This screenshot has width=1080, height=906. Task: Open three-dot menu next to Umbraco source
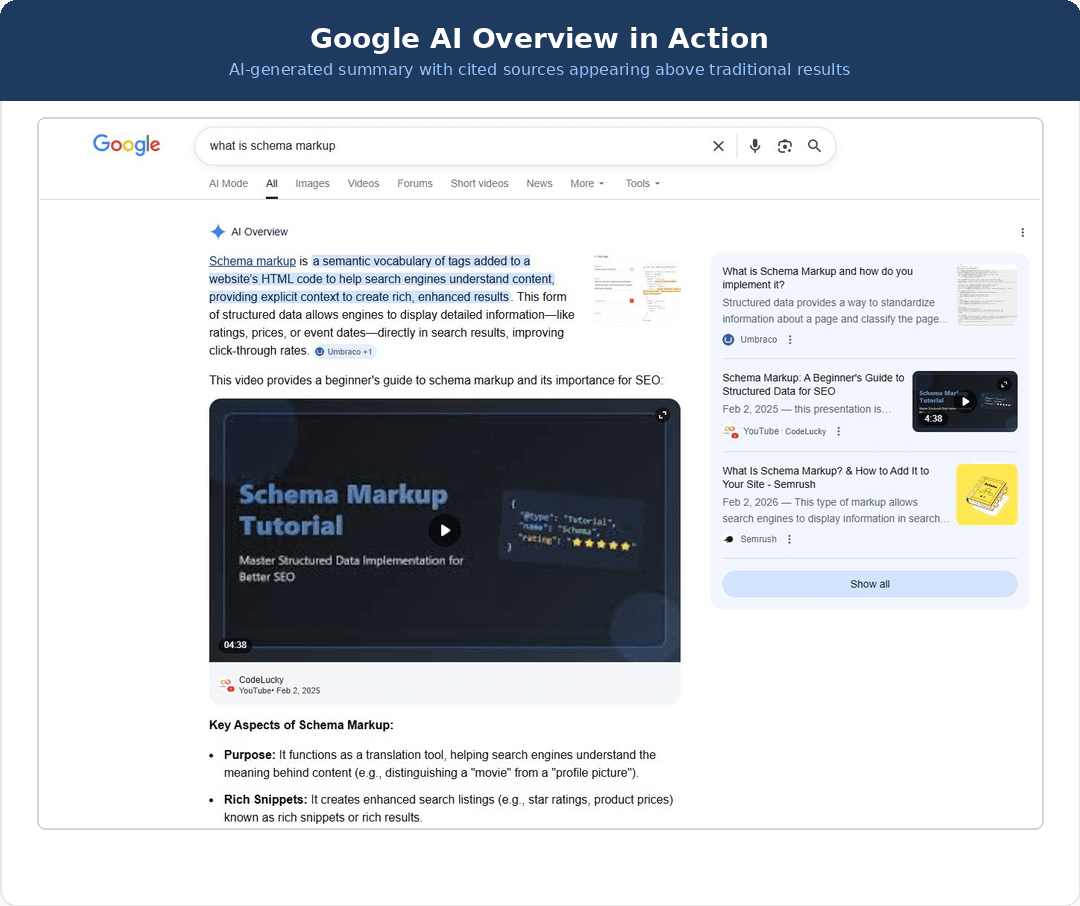[790, 339]
